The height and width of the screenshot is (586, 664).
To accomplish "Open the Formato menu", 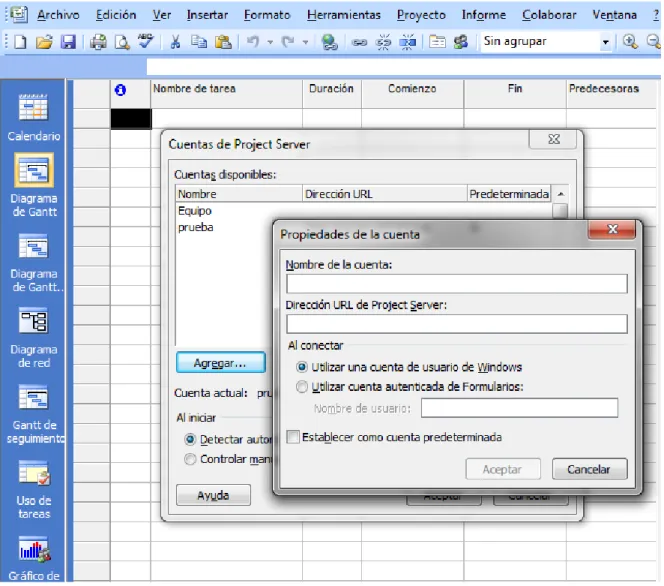I will click(x=267, y=15).
